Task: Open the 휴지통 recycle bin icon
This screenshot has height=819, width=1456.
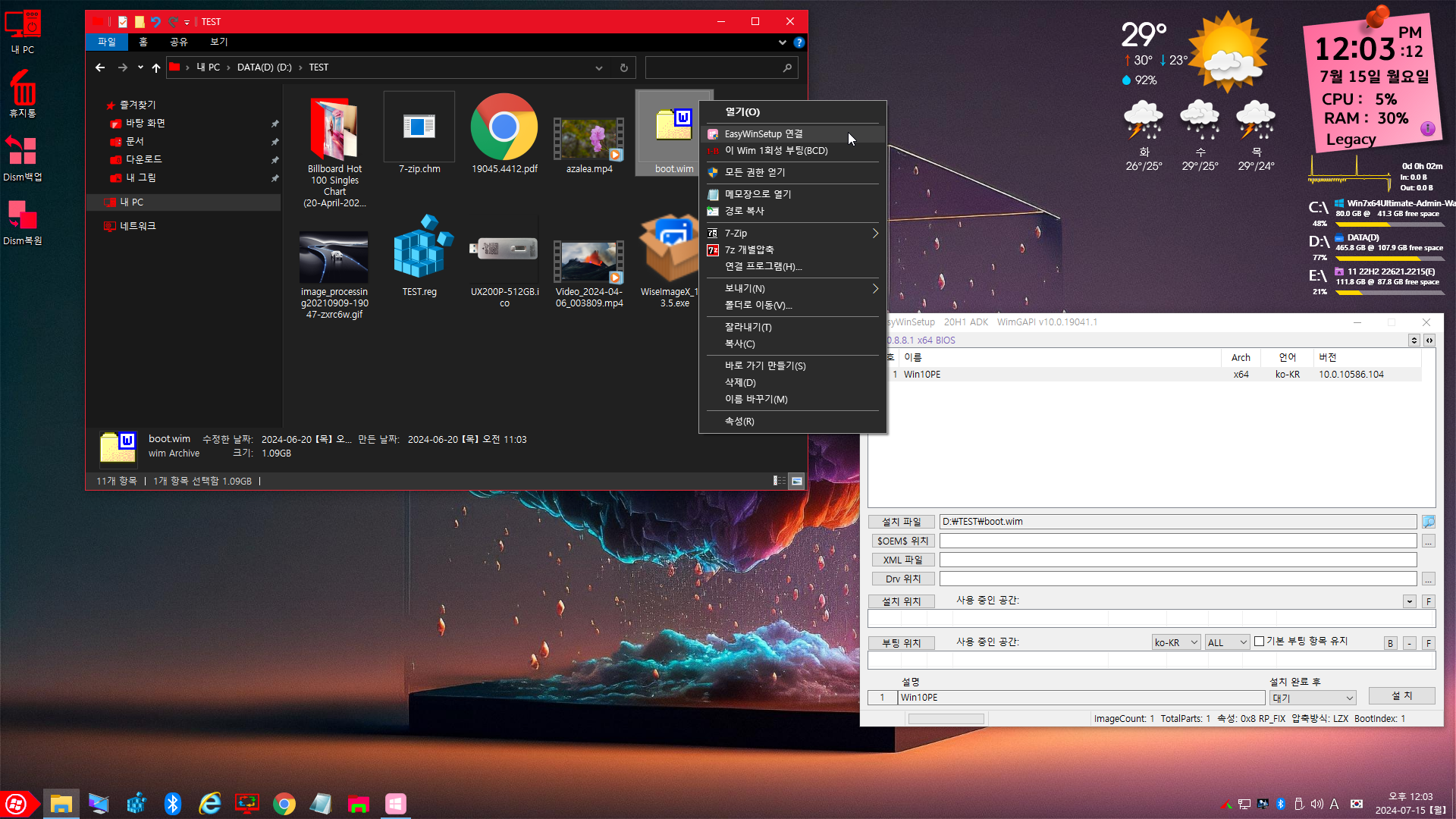Action: (x=23, y=94)
